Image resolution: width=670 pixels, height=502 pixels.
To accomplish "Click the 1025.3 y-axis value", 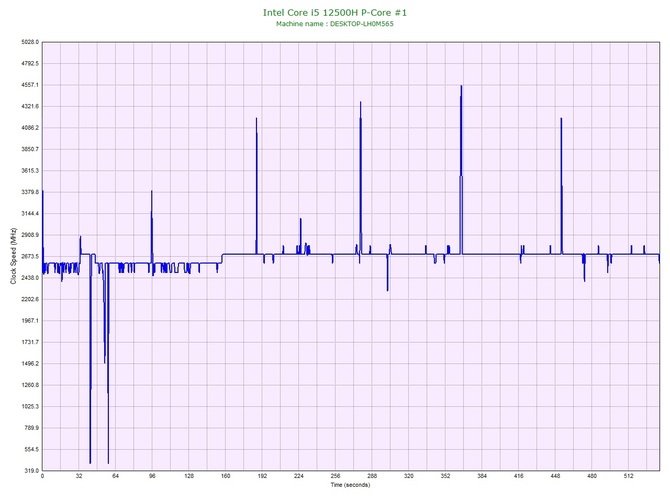I will click(30, 406).
